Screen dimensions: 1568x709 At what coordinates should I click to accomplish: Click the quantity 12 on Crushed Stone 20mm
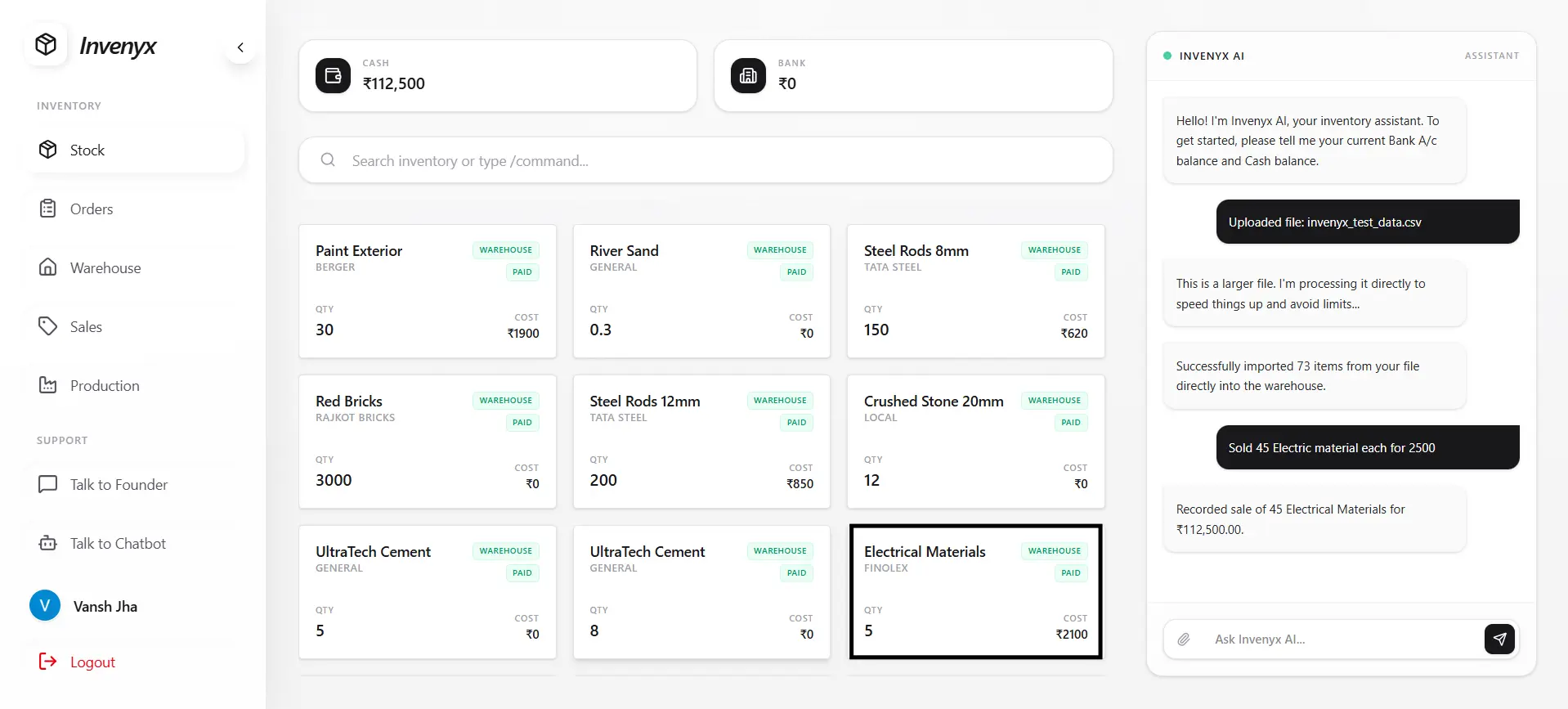tap(871, 480)
